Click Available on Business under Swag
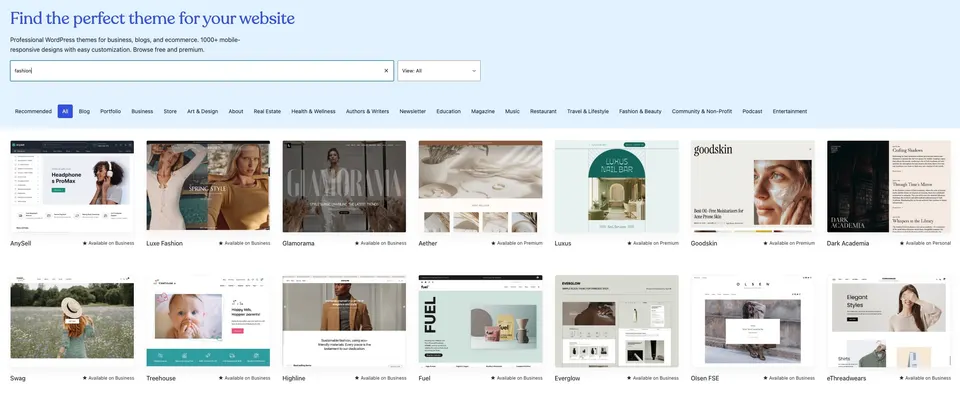The height and width of the screenshot is (396, 960). (108, 378)
